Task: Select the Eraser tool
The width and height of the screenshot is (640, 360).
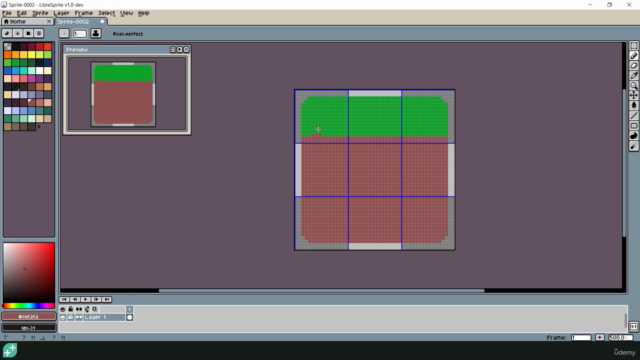Action: click(x=633, y=65)
